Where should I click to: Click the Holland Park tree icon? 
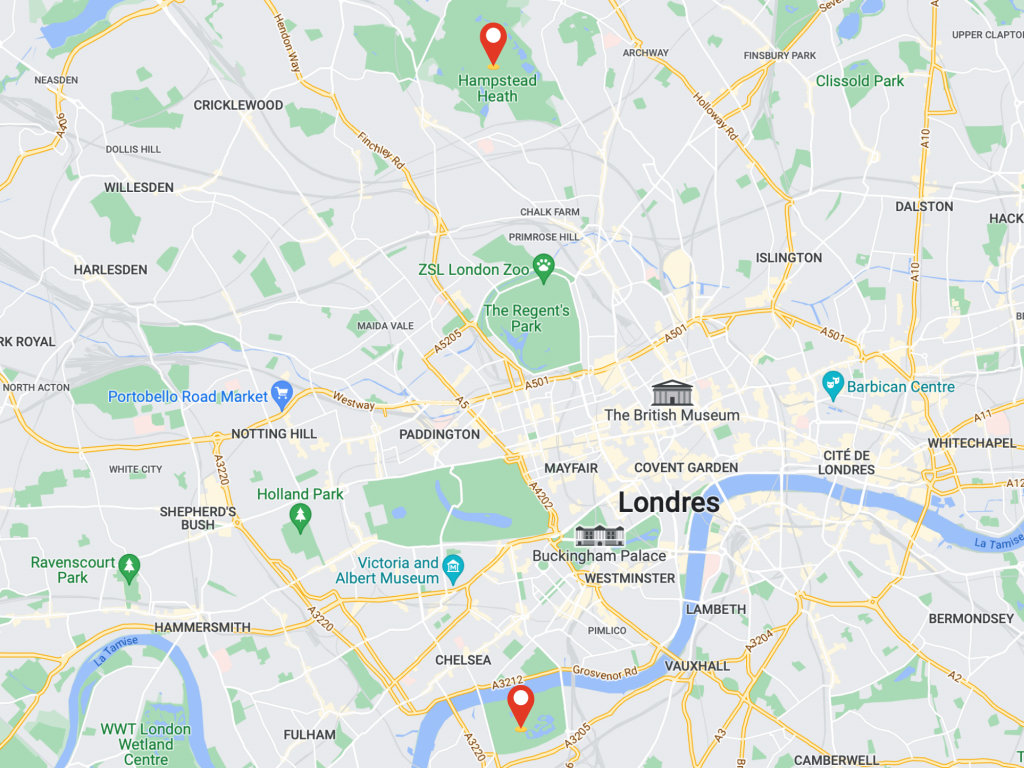pyautogui.click(x=300, y=518)
